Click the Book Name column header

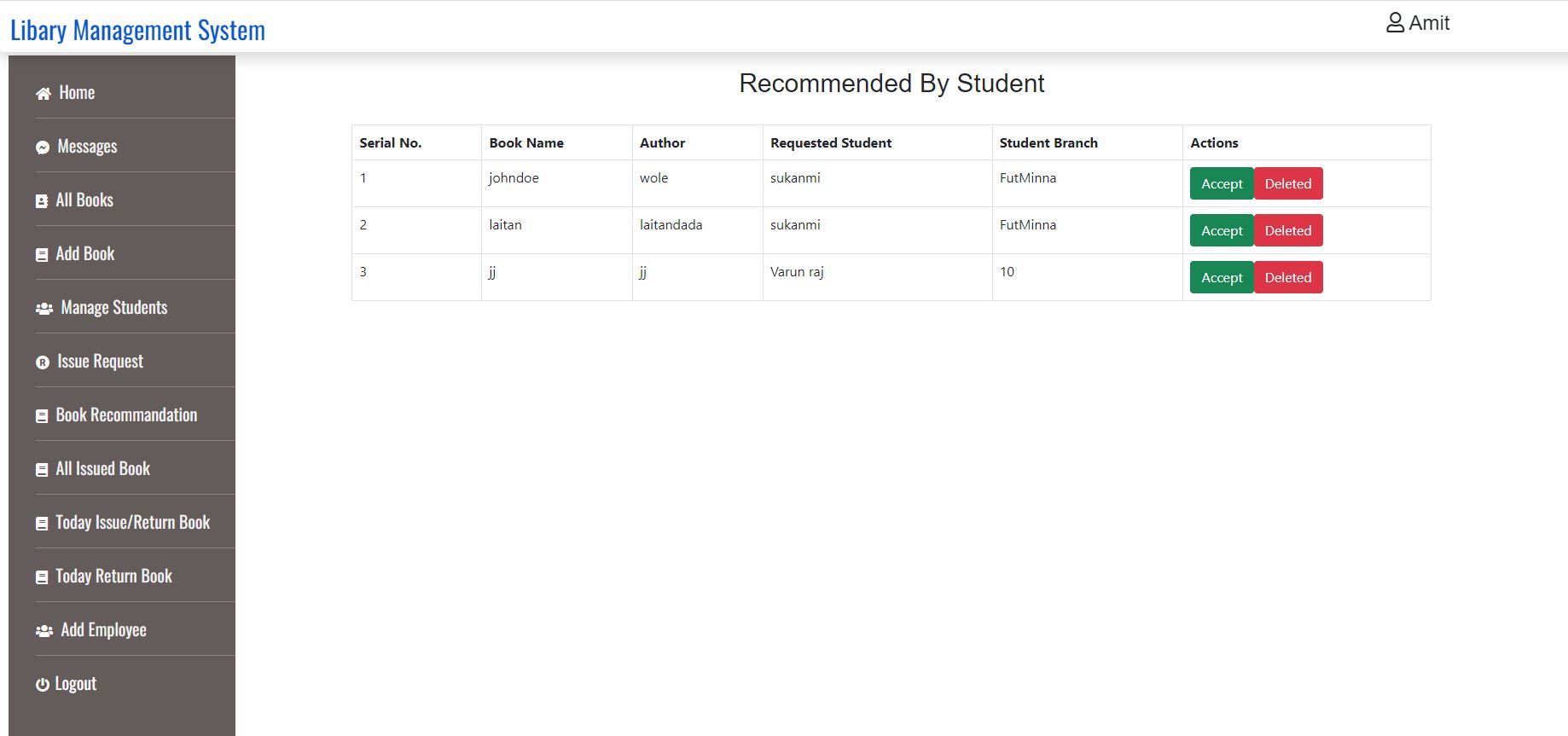point(526,142)
